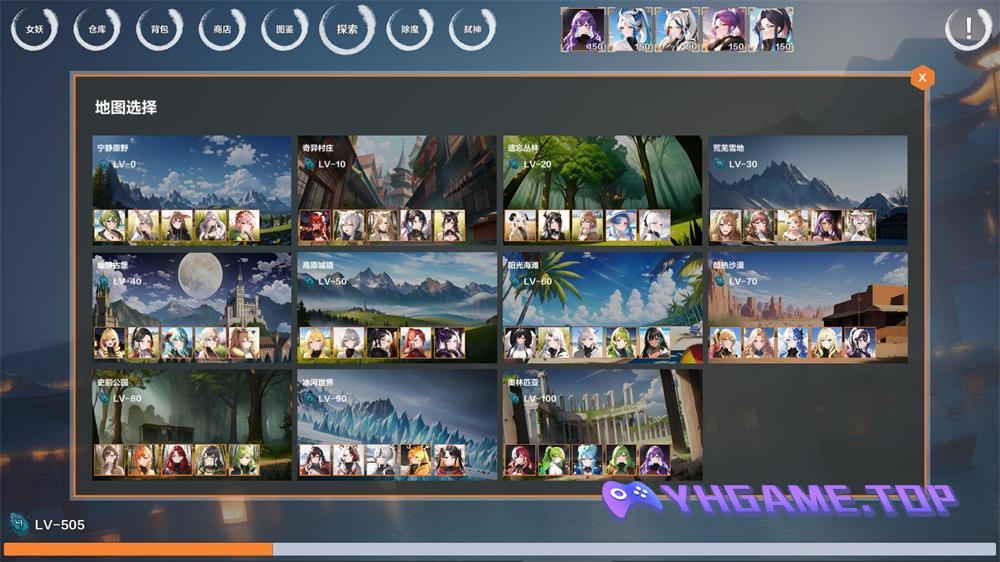Click the exclamation mark alert icon
The height and width of the screenshot is (562, 1000).
tap(968, 29)
